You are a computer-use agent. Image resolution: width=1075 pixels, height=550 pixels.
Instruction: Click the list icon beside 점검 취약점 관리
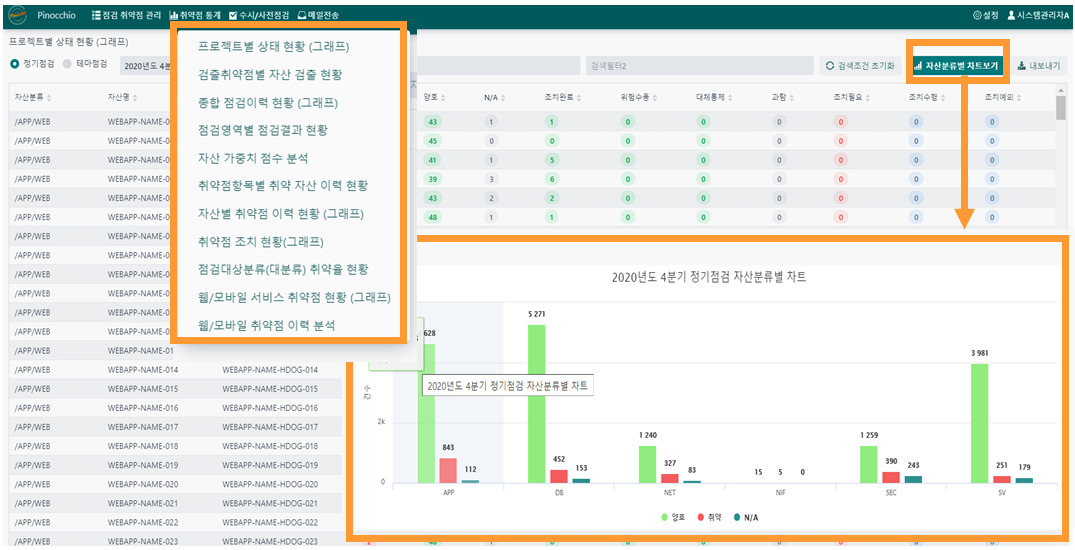click(97, 15)
